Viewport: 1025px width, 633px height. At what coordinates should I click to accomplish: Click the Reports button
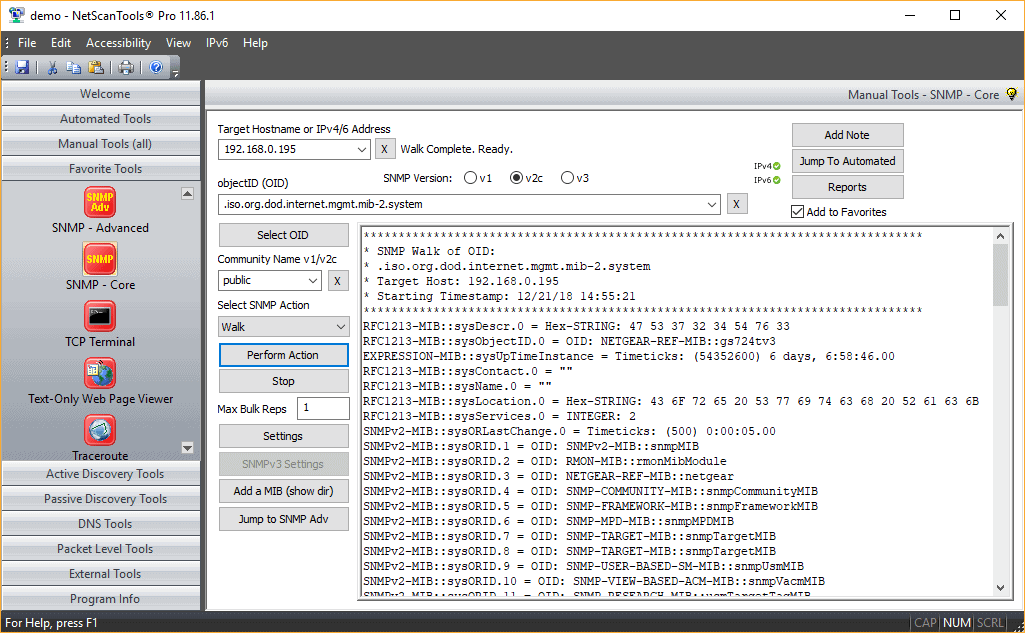(x=846, y=186)
